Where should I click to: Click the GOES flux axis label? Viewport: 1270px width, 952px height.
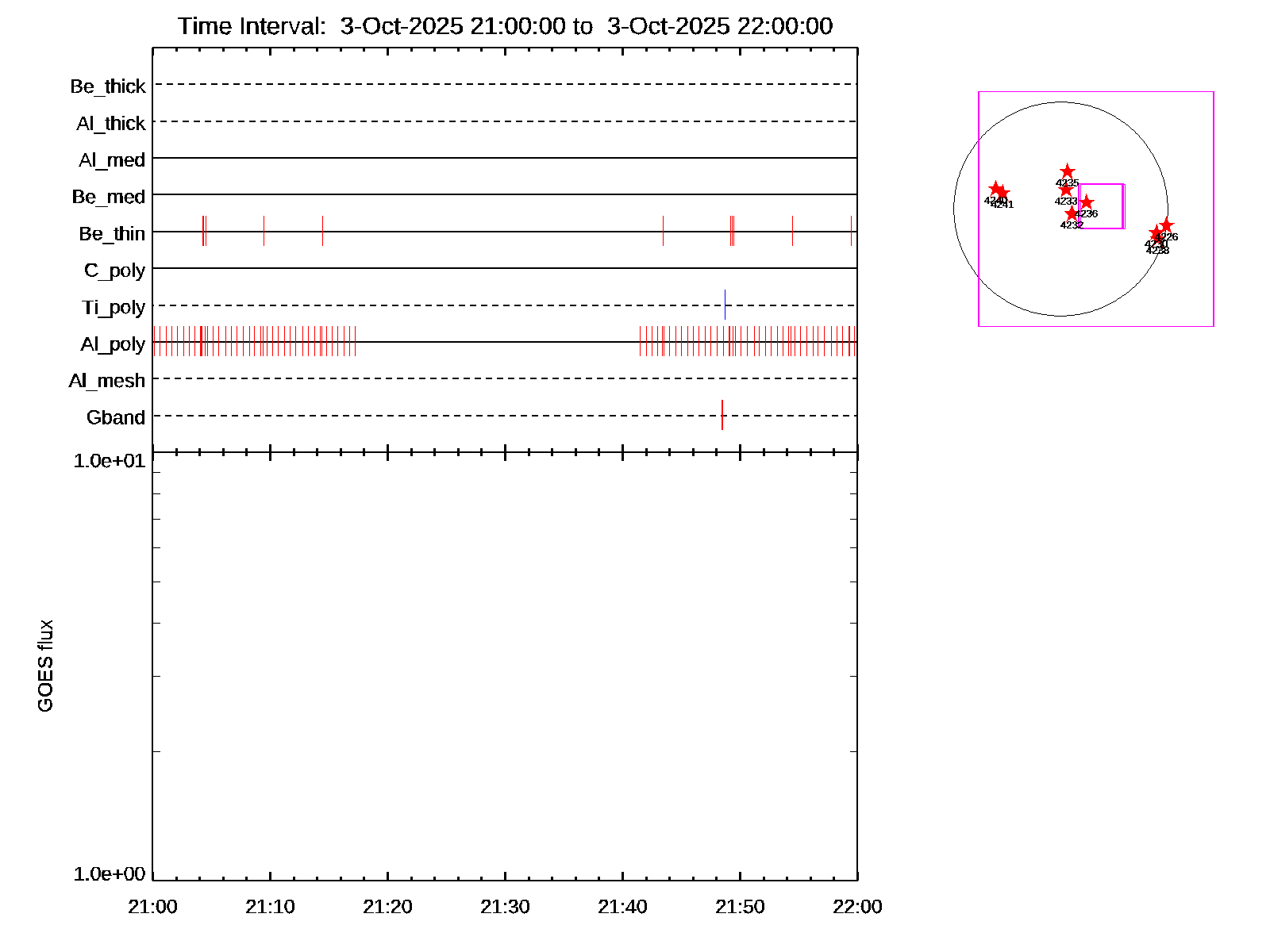click(x=45, y=666)
